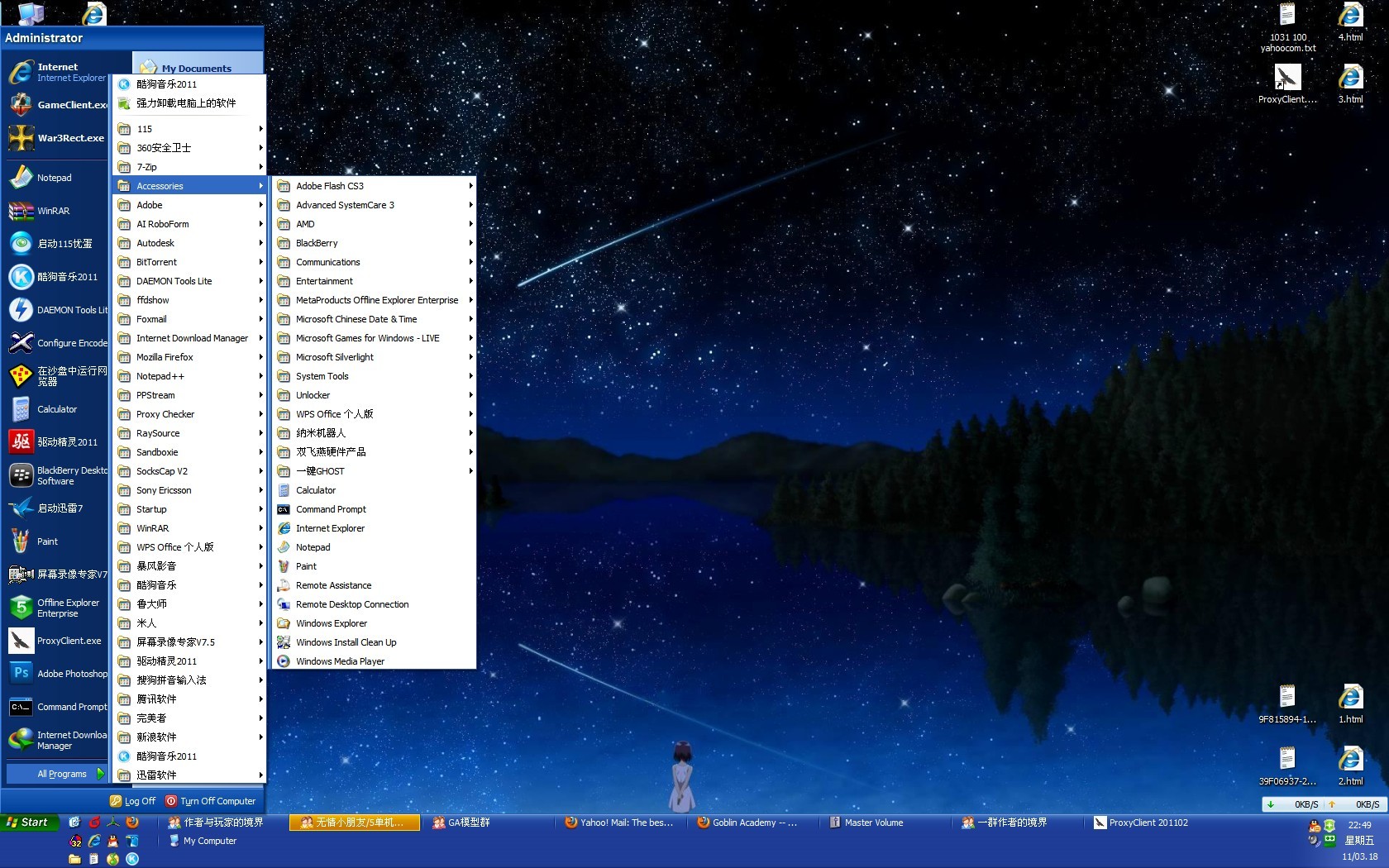Open the 39F06937 text file on desktop

[1287, 766]
